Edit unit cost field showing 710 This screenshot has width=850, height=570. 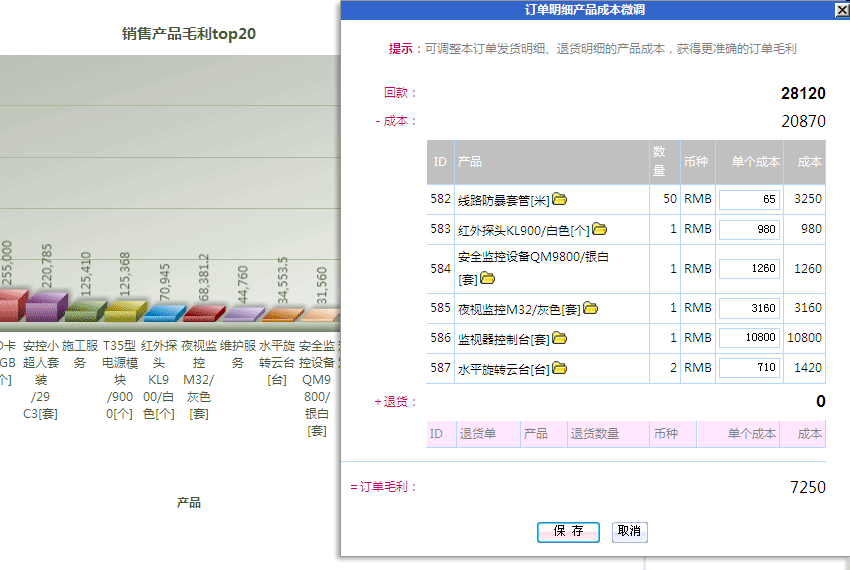[x=749, y=368]
